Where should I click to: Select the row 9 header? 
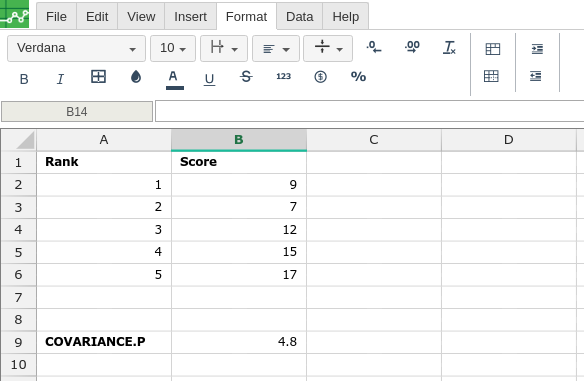point(18,342)
